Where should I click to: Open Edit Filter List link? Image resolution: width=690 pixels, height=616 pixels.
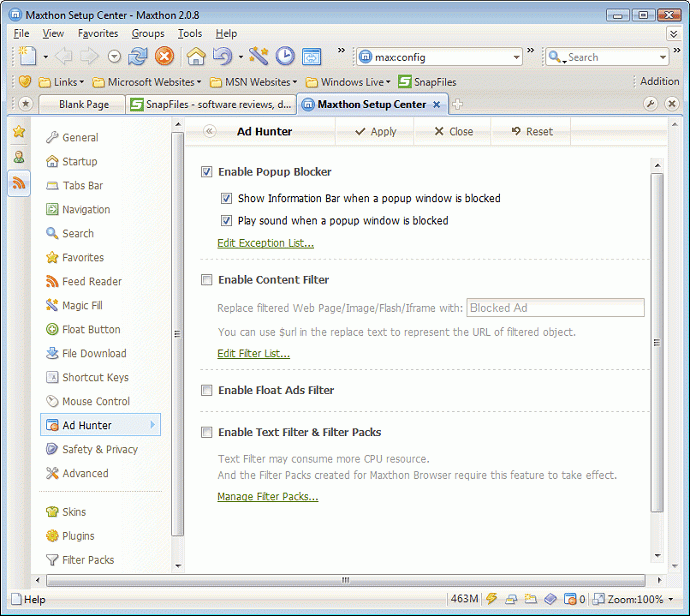tap(253, 353)
